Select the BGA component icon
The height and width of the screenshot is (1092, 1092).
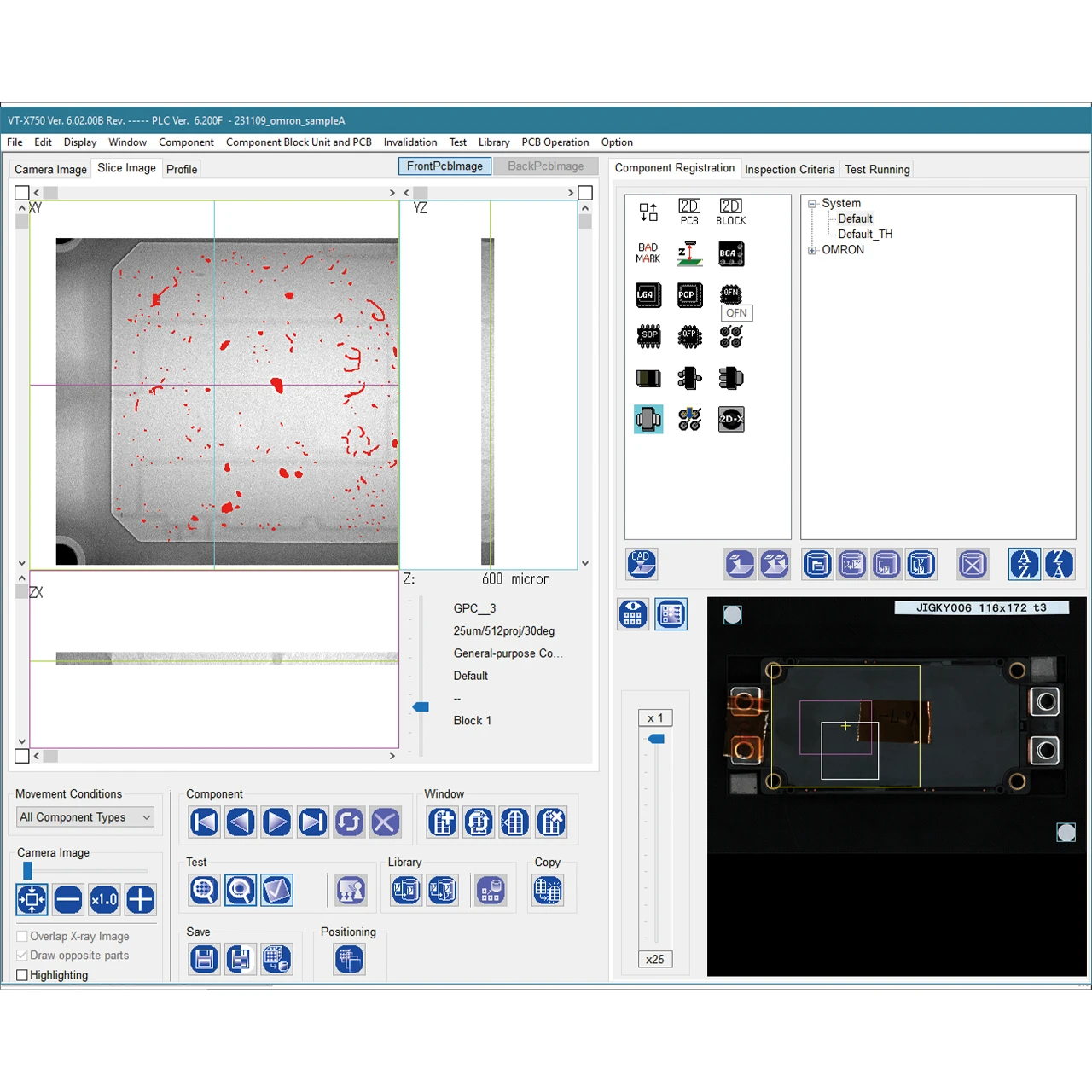click(x=731, y=253)
